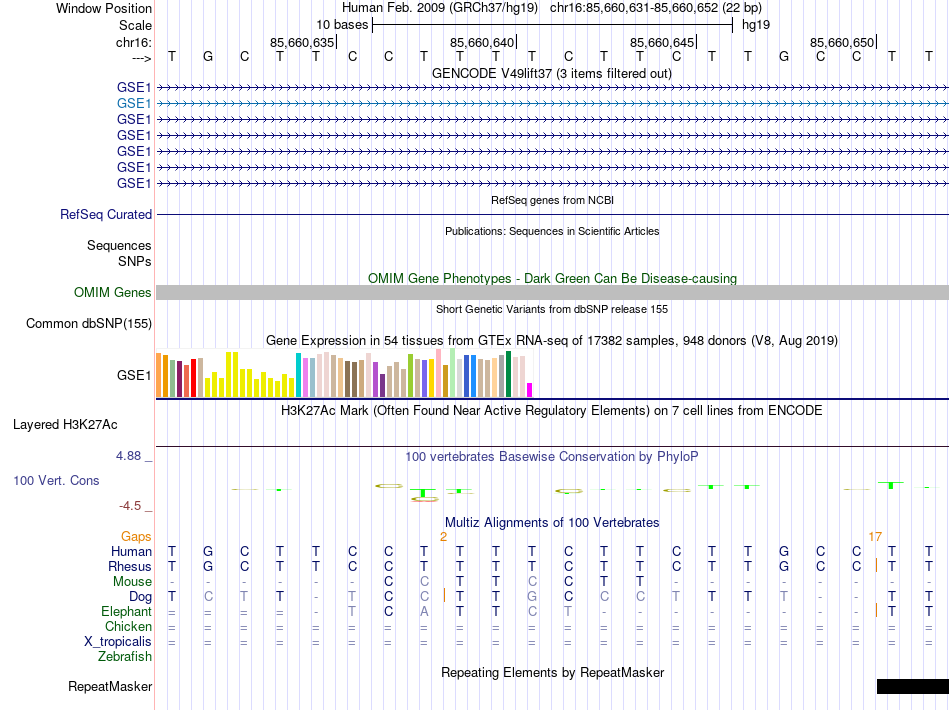Select the light blue GSE1 transcript label
Image resolution: width=950 pixels, height=710 pixels.
tap(134, 104)
